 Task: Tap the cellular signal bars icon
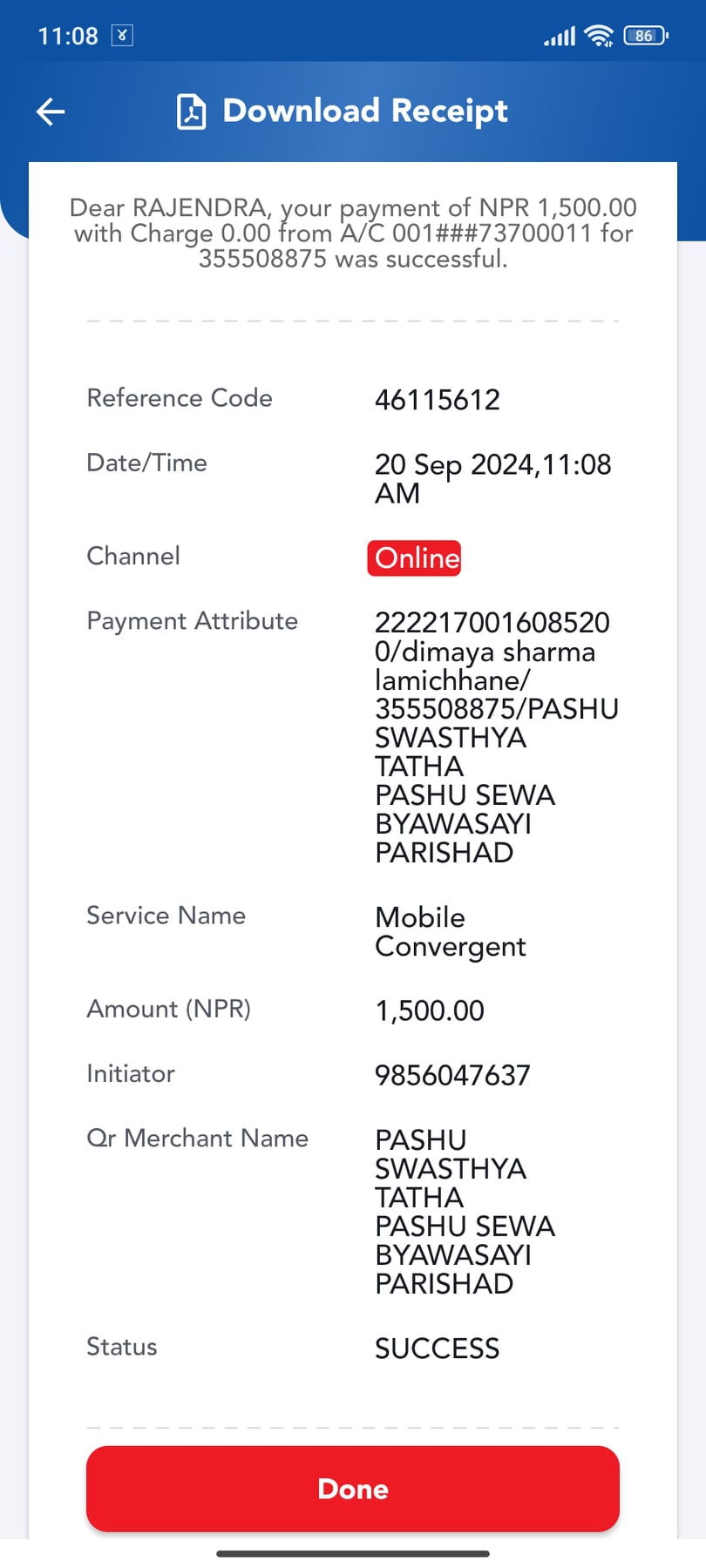pyautogui.click(x=560, y=37)
